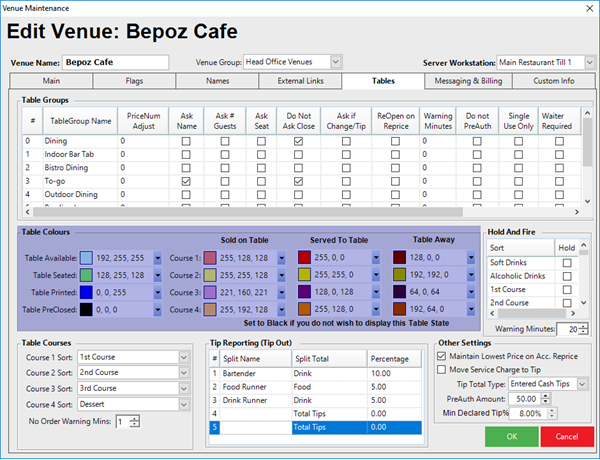This screenshot has width=600, height=460.
Task: Increase Hold And Fire Warning Minutes
Action: (583, 326)
